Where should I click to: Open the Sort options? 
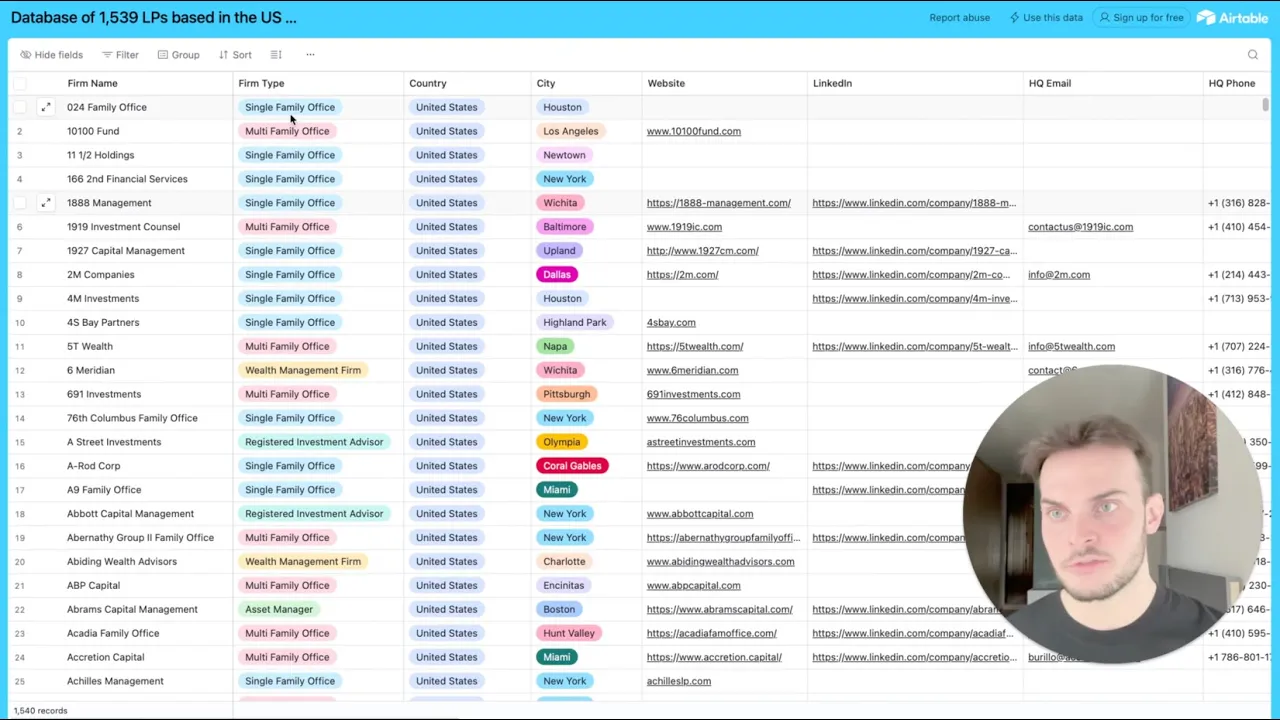tap(235, 55)
